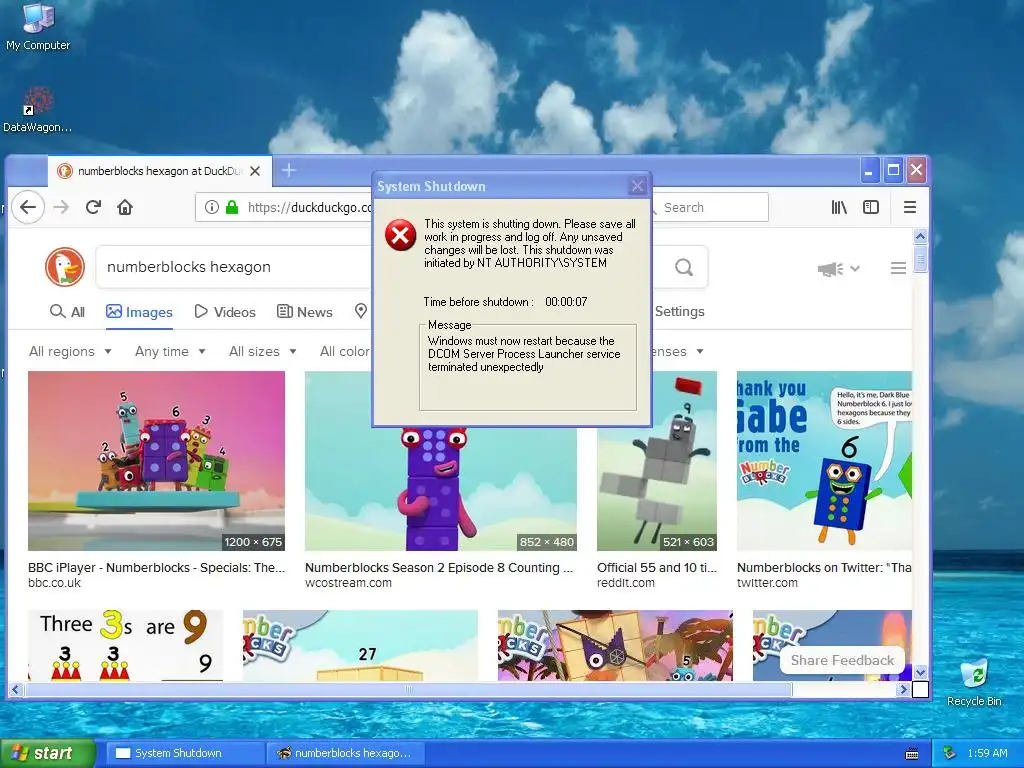Select numberblocks hexagon taskbar button
This screenshot has height=768, width=1024.
click(x=345, y=753)
